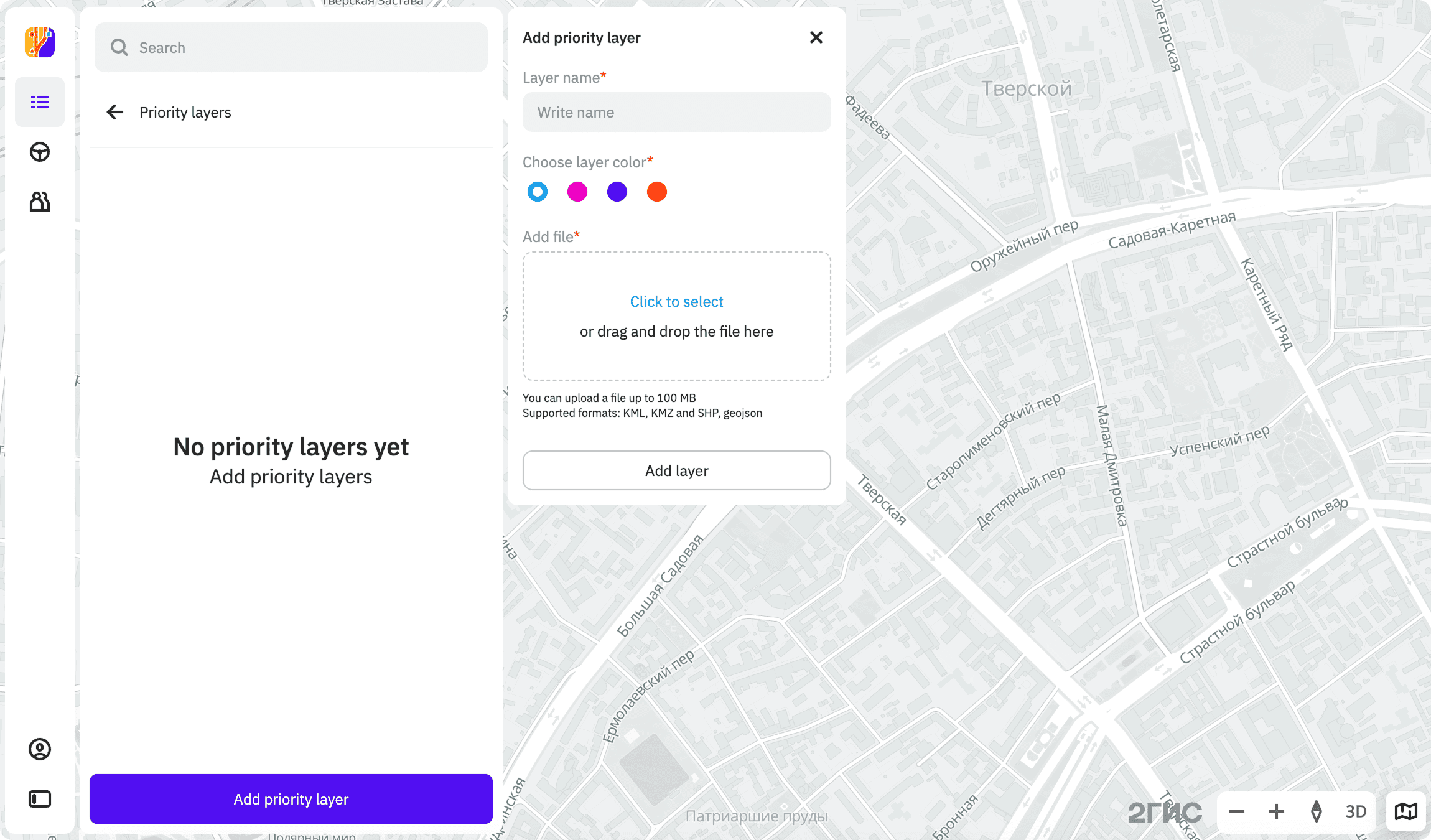The height and width of the screenshot is (840, 1431).
Task: Click the 'Supported formats: KML, KMZ and SHP, geojson' text
Action: [x=642, y=413]
